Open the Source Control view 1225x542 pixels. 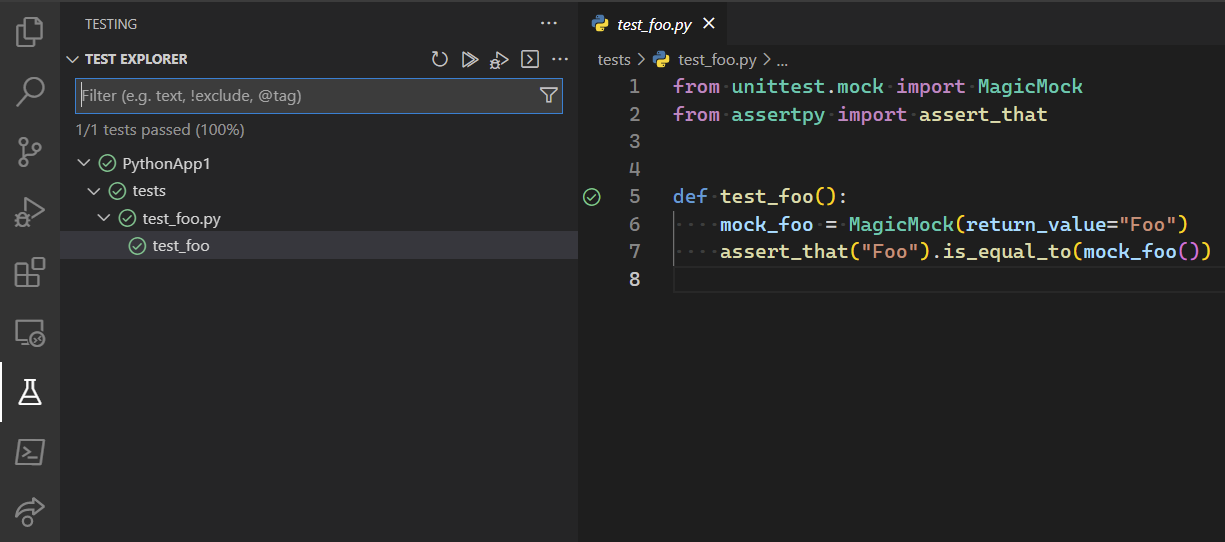click(x=30, y=152)
